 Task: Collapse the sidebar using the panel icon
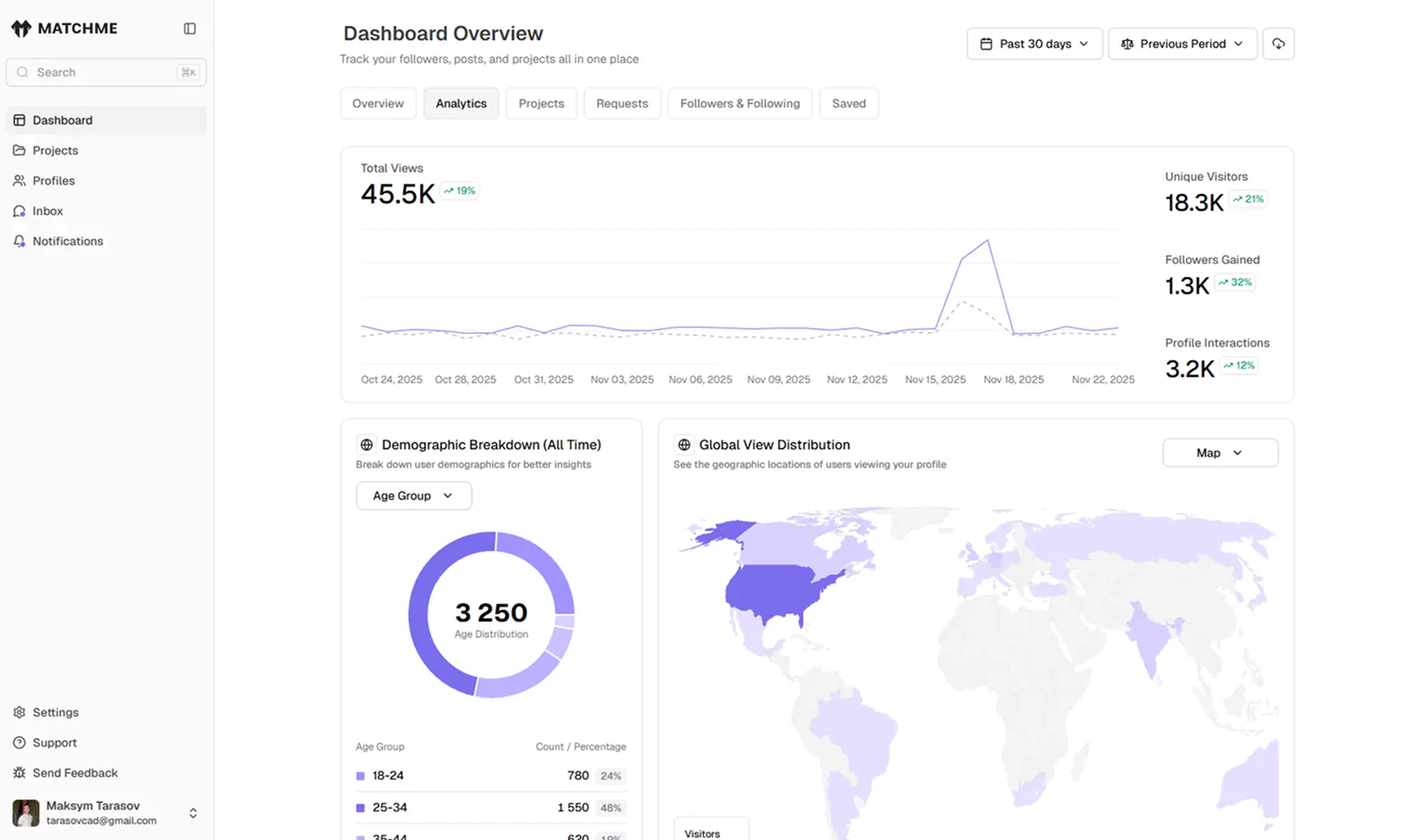189,28
